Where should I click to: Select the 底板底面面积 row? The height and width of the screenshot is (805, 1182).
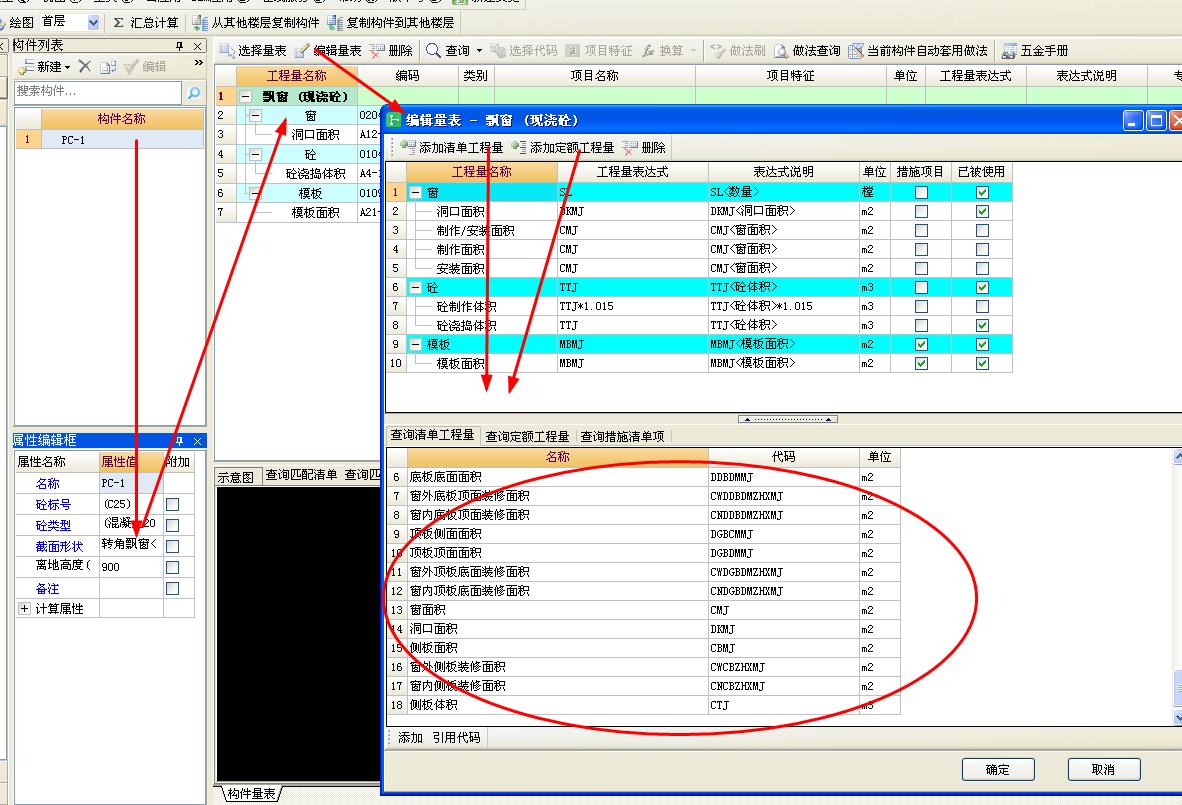(643, 477)
